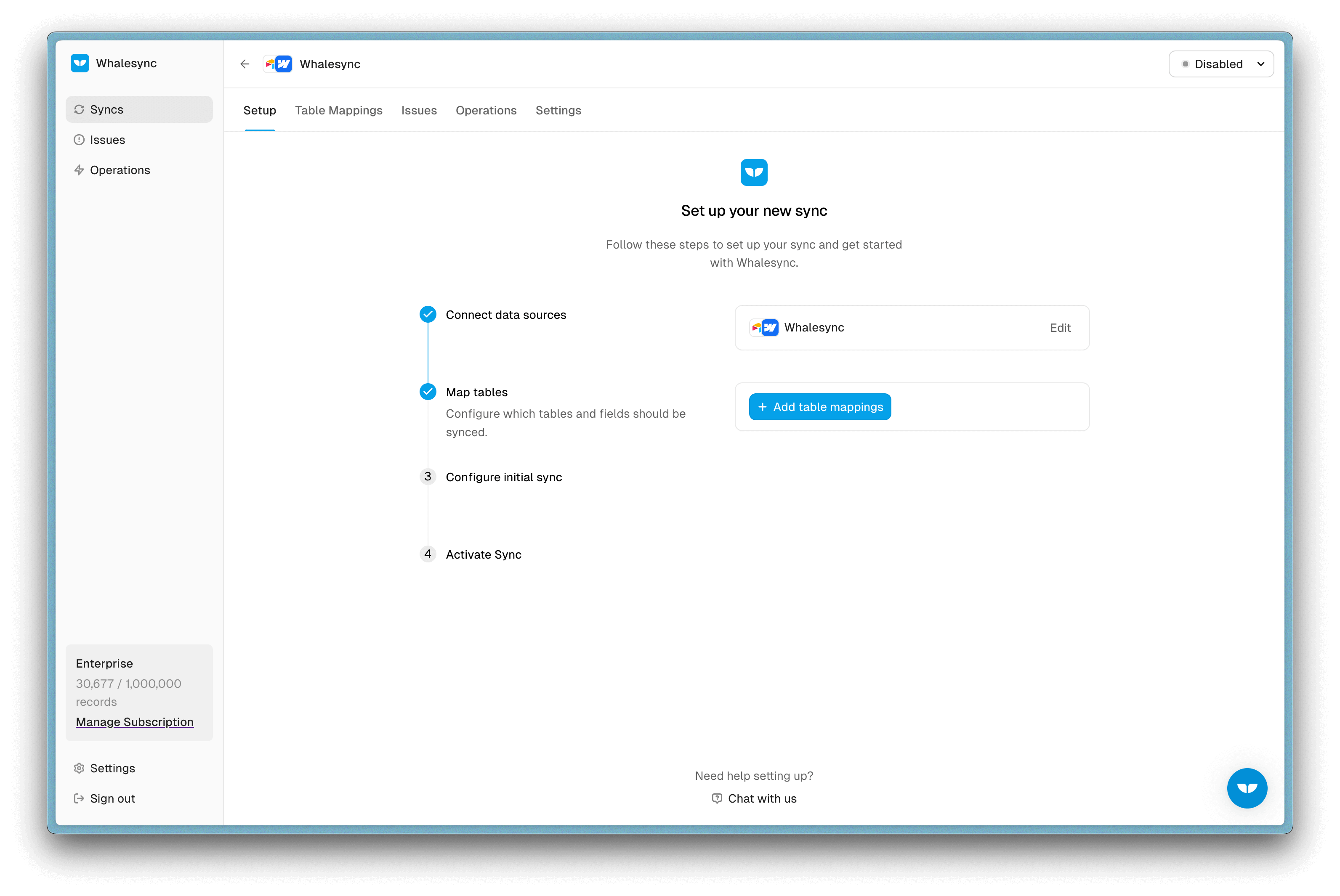Screen dimensions: 1340x896
Task: Open Manage Subscription link
Action: (135, 722)
